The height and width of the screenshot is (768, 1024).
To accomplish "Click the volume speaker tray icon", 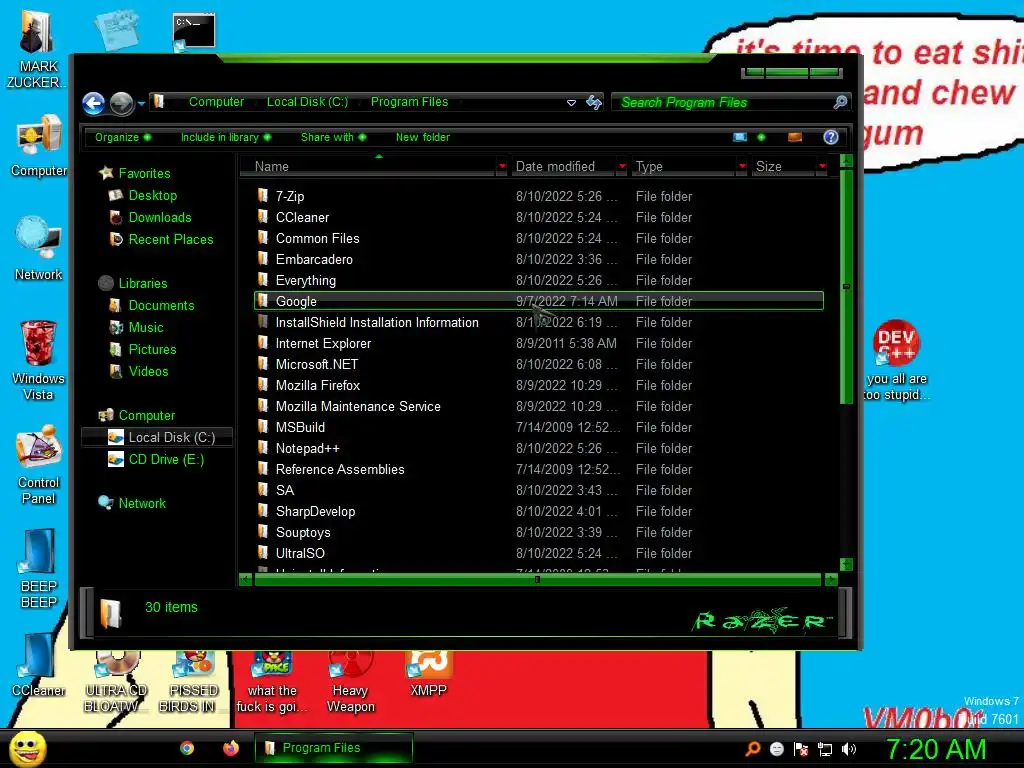I will click(x=848, y=749).
